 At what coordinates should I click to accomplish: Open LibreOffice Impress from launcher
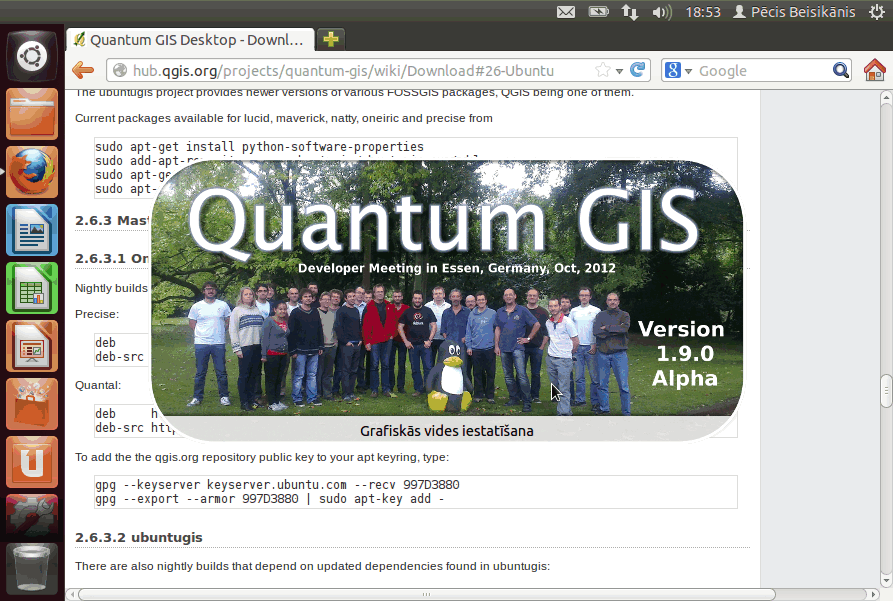pyautogui.click(x=32, y=346)
